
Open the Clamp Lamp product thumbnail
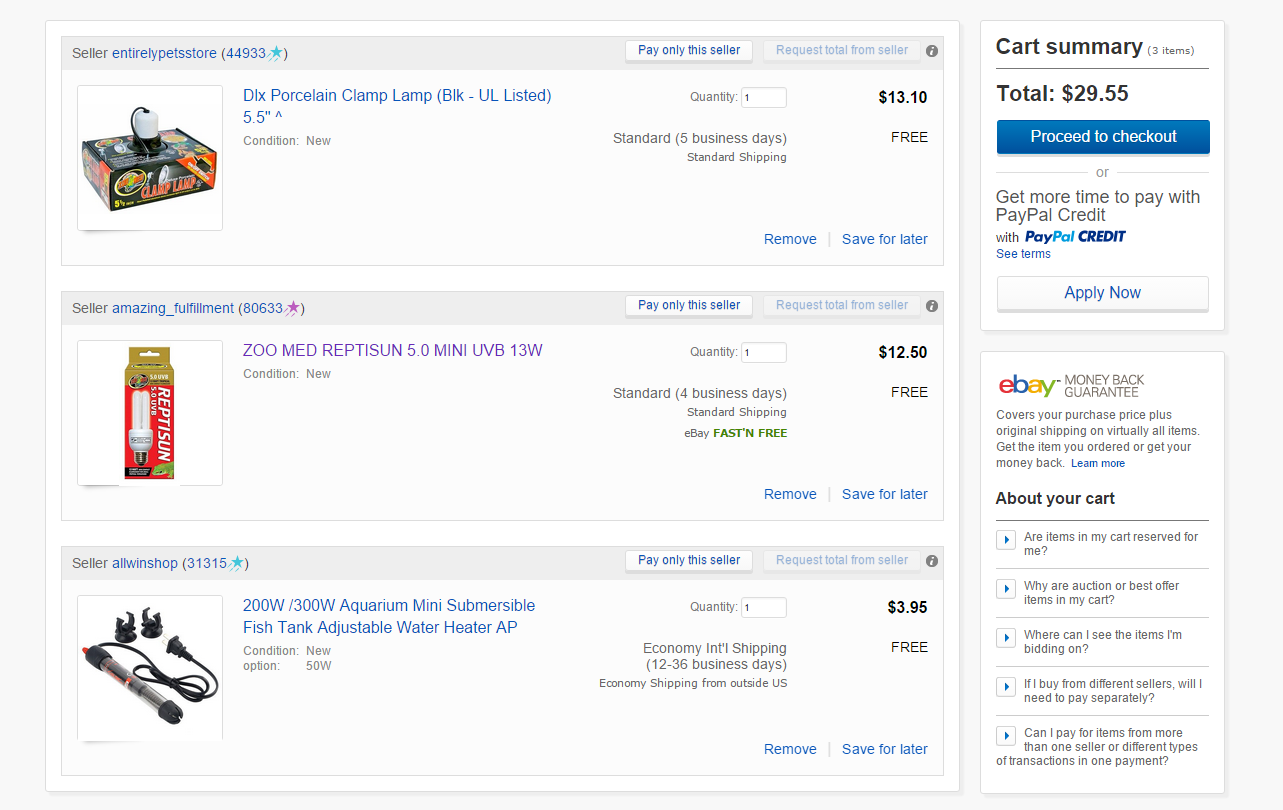point(150,158)
